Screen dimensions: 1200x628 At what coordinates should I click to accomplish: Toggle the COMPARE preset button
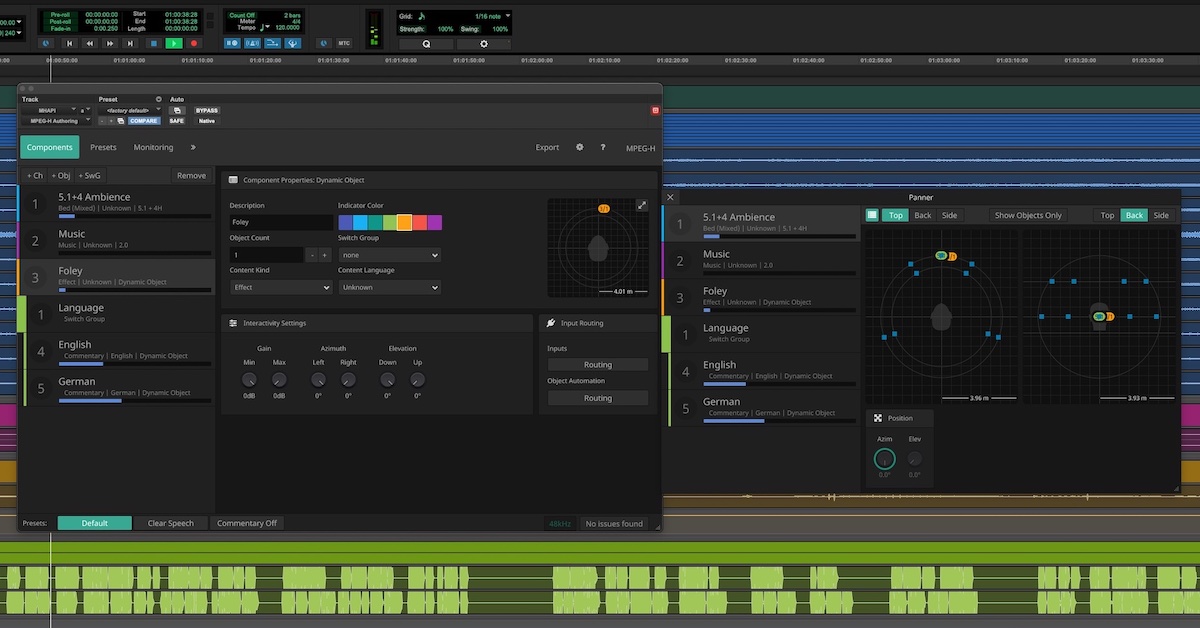144,121
